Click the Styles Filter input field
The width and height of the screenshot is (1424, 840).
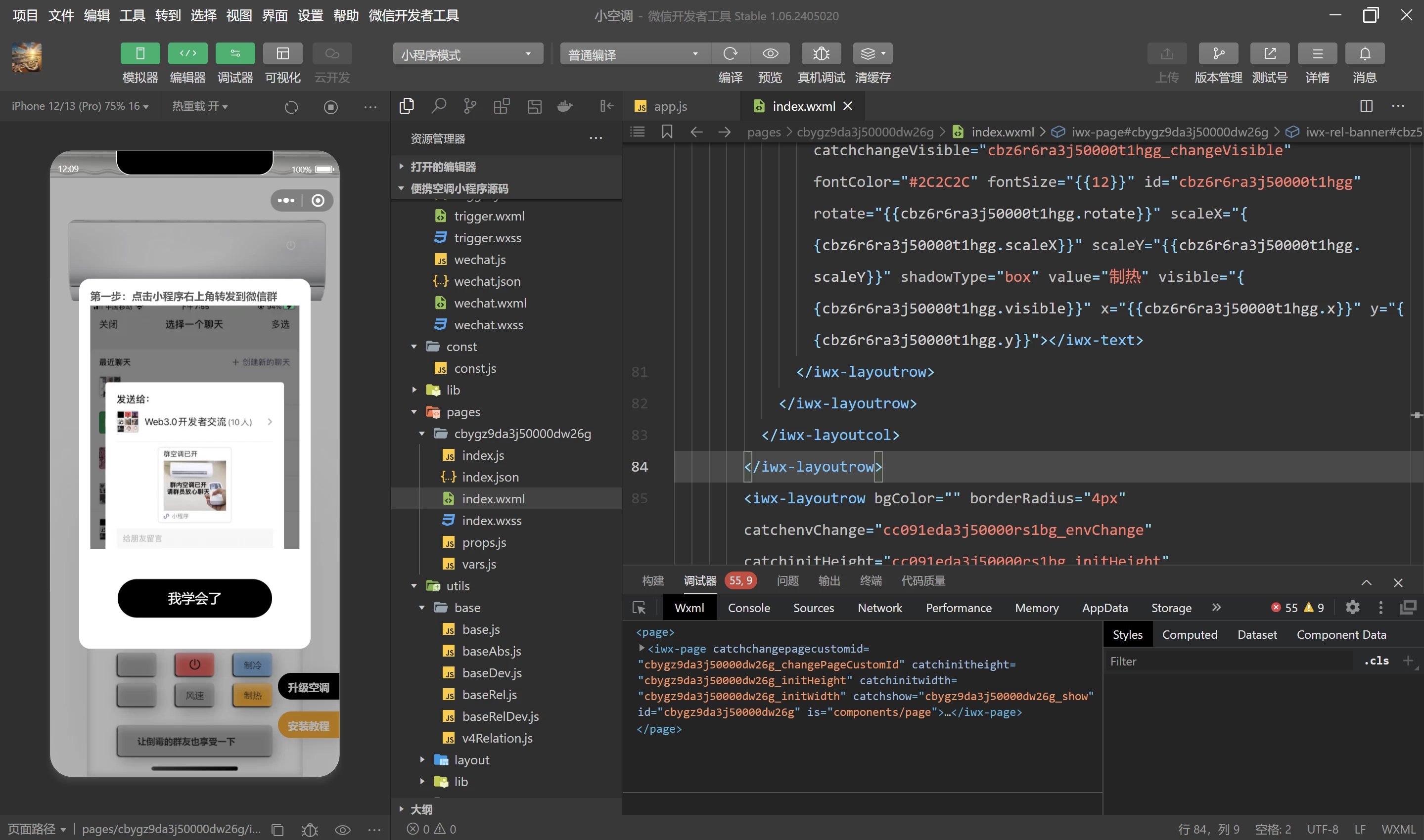point(1228,661)
